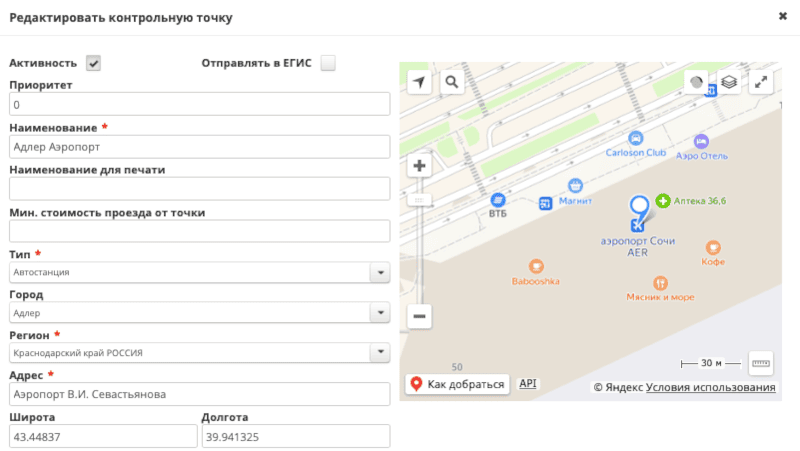Activate the map ruler tool
Image resolution: width=800 pixels, height=451 pixels.
[x=761, y=362]
